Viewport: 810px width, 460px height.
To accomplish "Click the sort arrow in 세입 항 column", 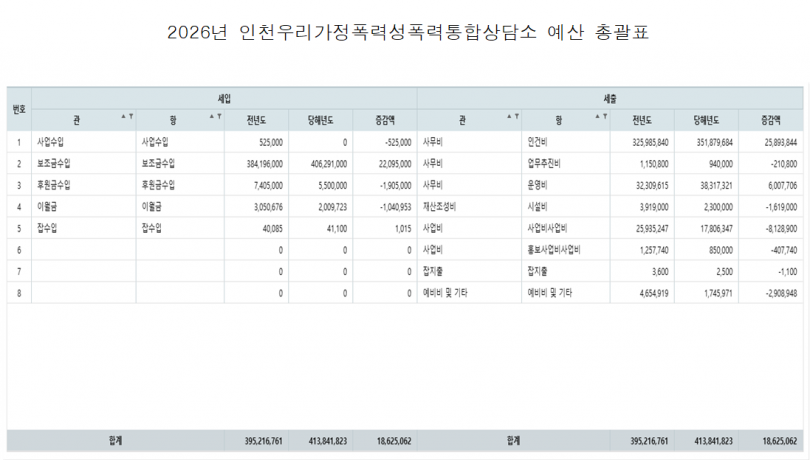I will click(x=211, y=117).
